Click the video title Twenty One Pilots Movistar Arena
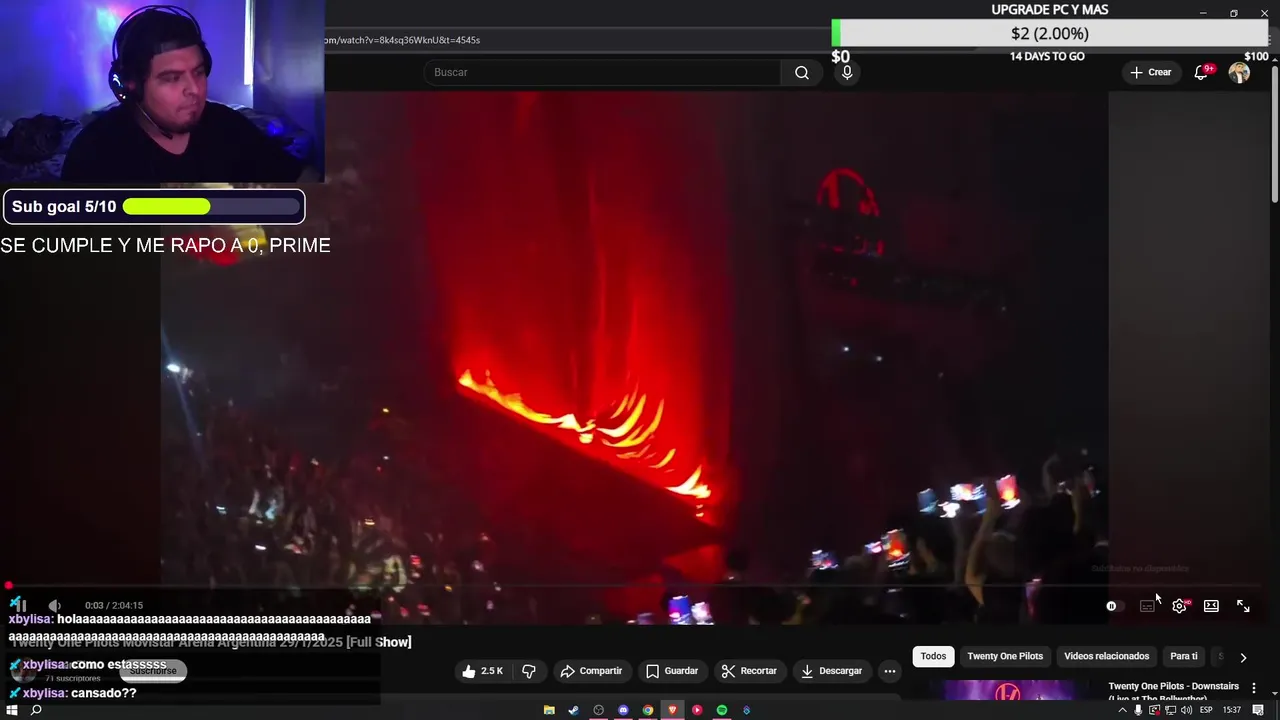Screen dimensions: 1280x720 211,642
